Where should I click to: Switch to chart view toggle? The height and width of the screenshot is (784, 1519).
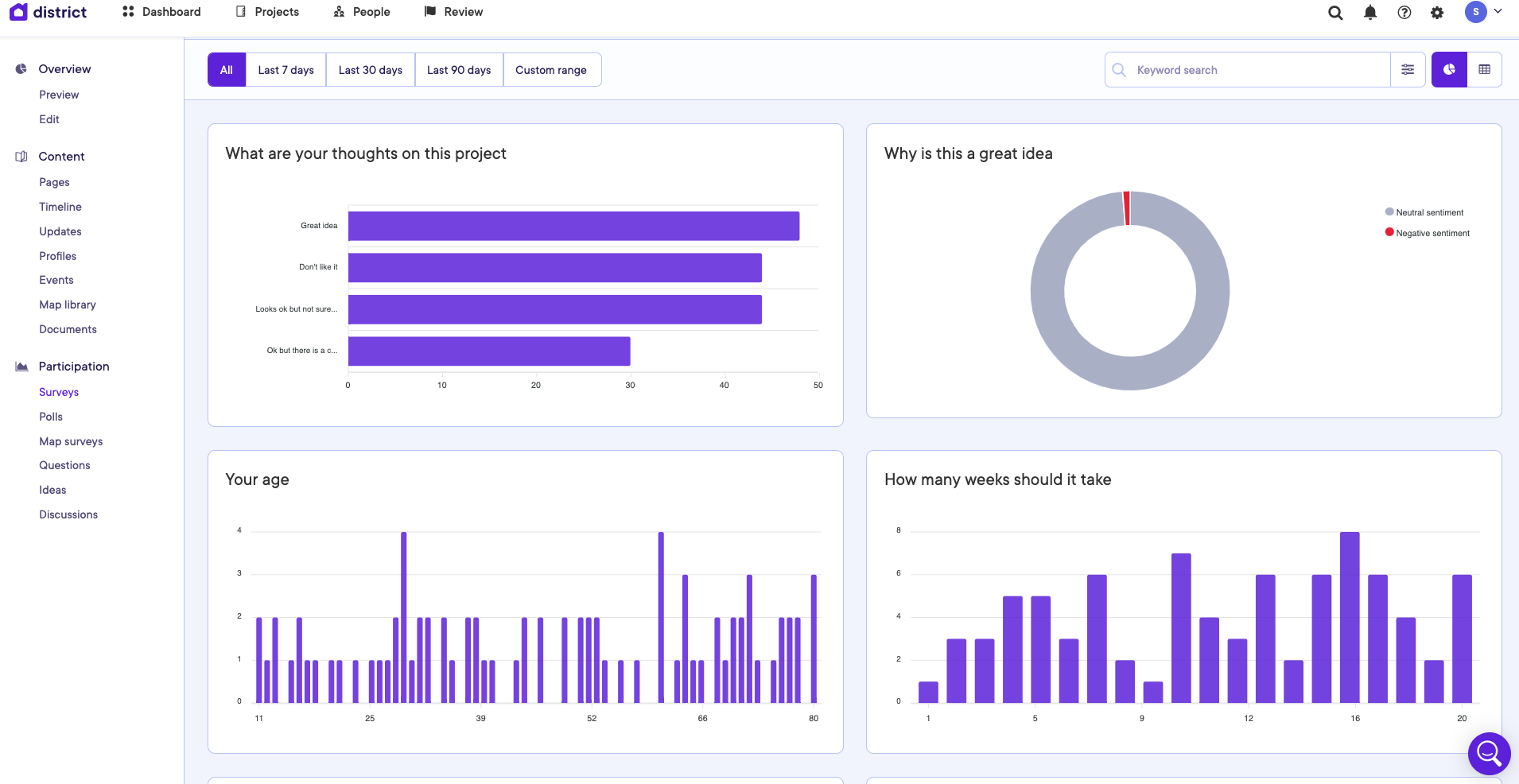pyautogui.click(x=1449, y=70)
